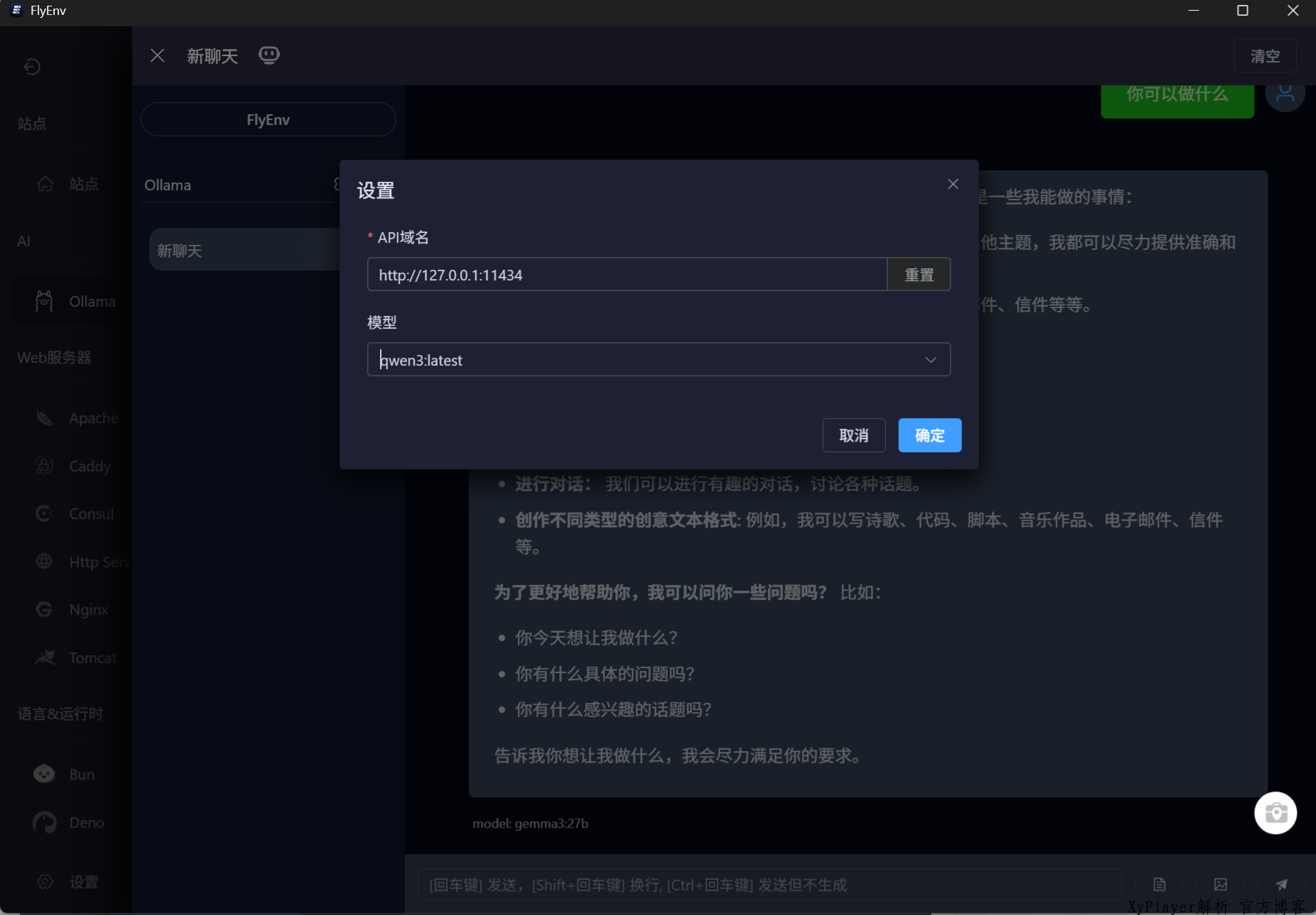Click the robot icon beside 新聊天 title

268,55
